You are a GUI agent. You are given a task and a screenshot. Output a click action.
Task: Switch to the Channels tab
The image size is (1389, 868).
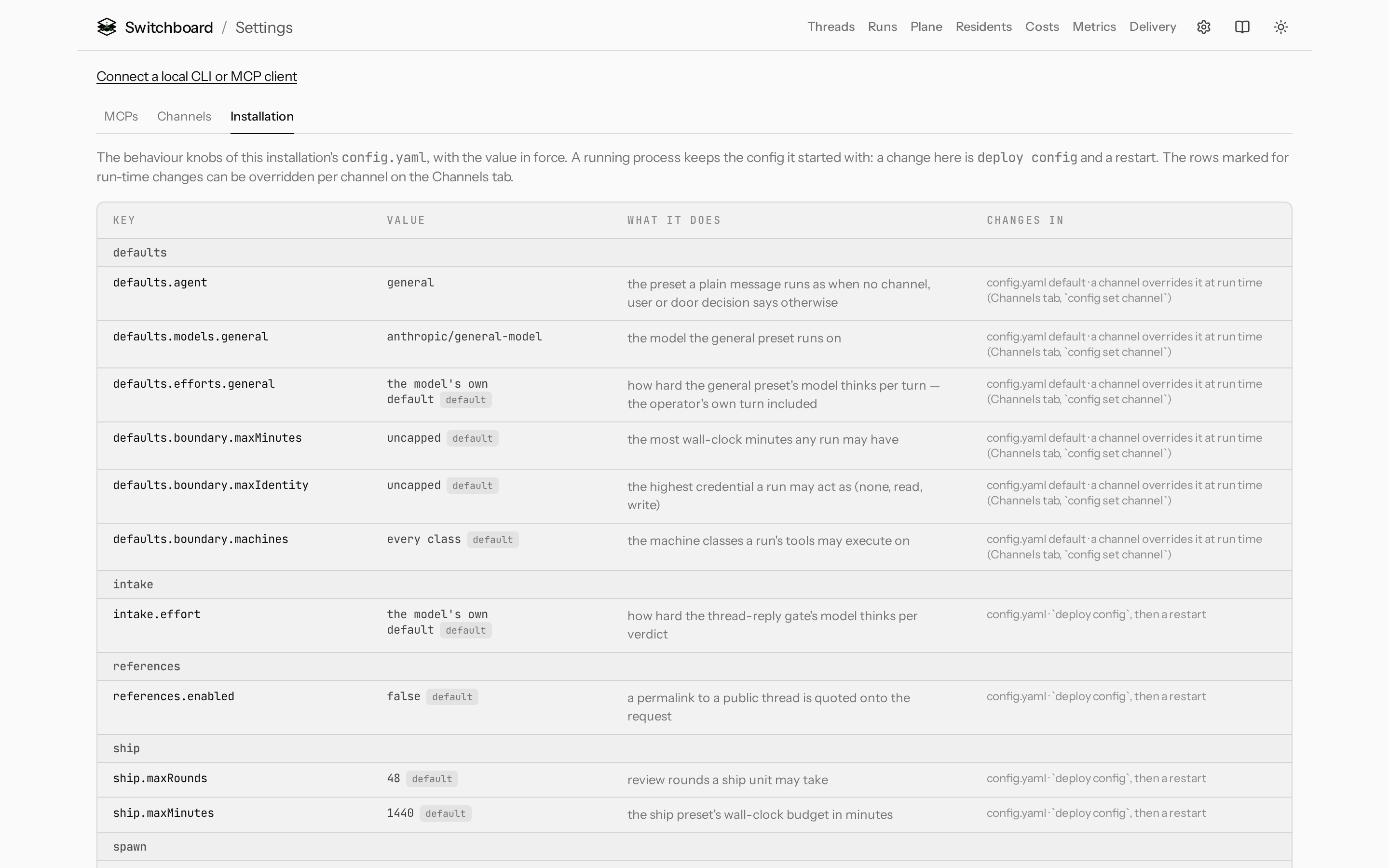[184, 117]
